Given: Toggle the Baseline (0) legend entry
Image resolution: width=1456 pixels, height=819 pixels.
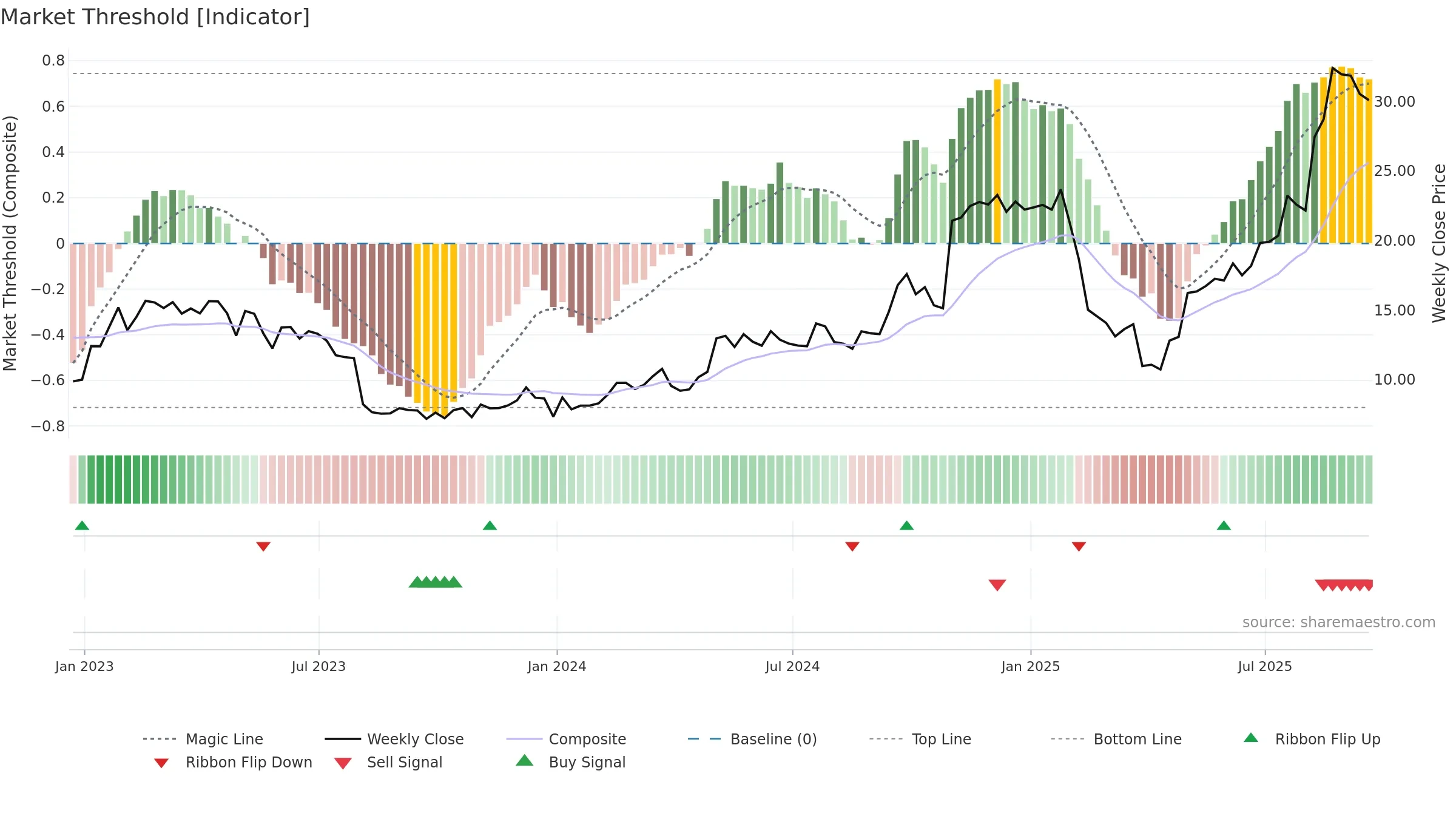Looking at the screenshot, I should pos(752,739).
